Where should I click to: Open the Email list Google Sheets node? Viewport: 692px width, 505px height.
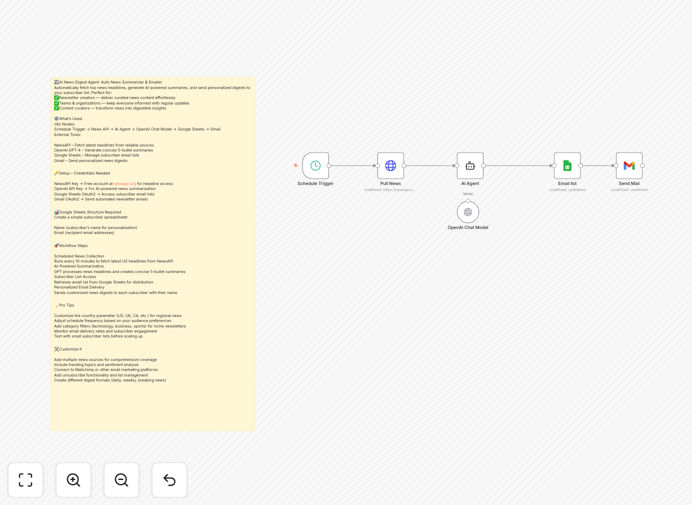[x=567, y=166]
